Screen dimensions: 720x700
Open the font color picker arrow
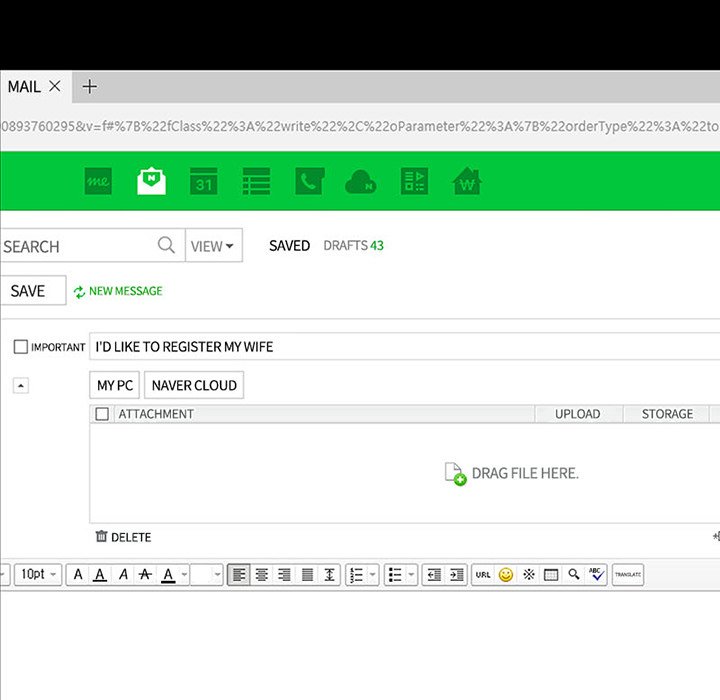pos(183,575)
